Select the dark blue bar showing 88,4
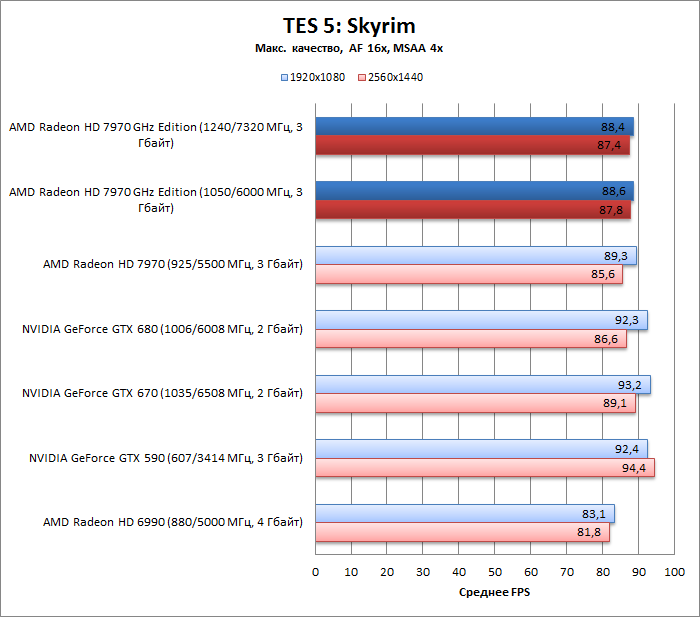Image resolution: width=700 pixels, height=617 pixels. pos(474,127)
